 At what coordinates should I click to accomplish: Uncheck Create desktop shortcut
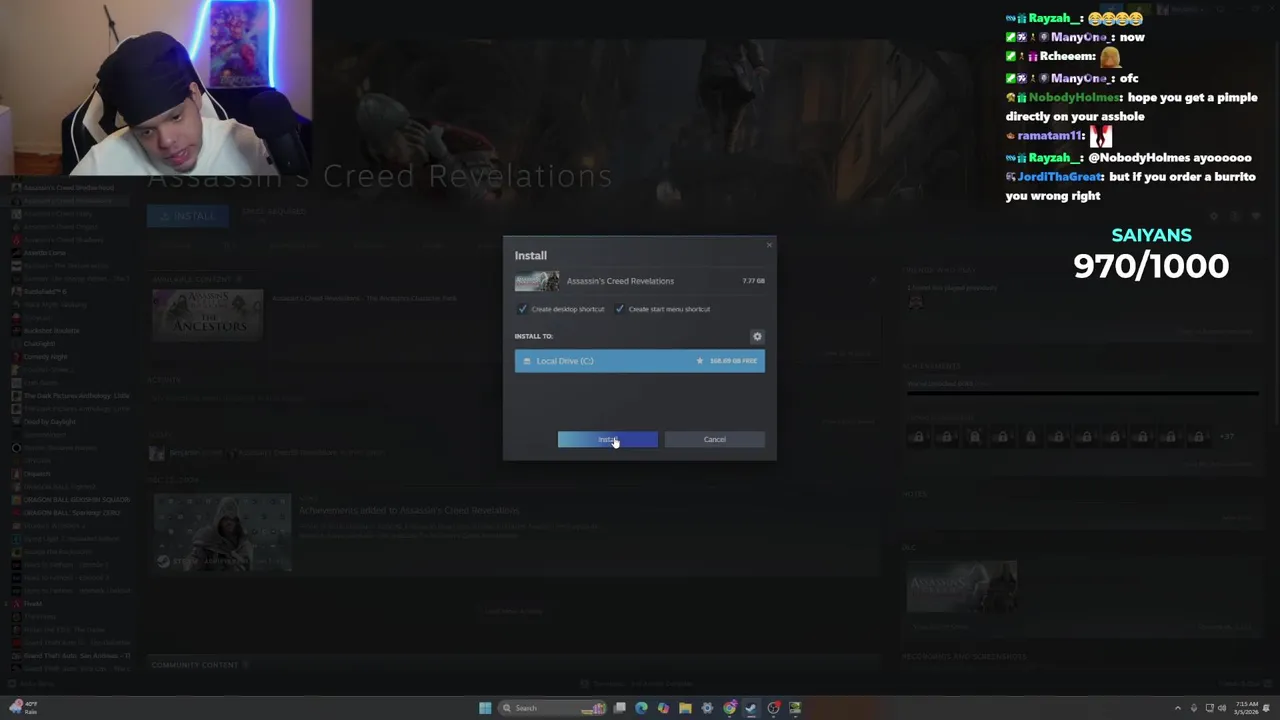click(522, 309)
